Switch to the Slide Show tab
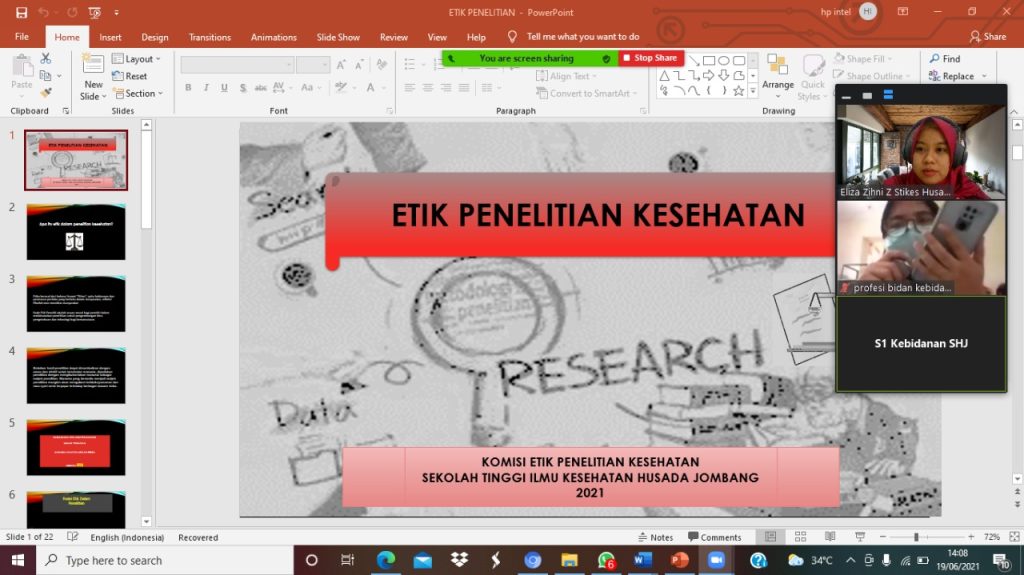Screen dimensions: 1024x575 point(338,37)
